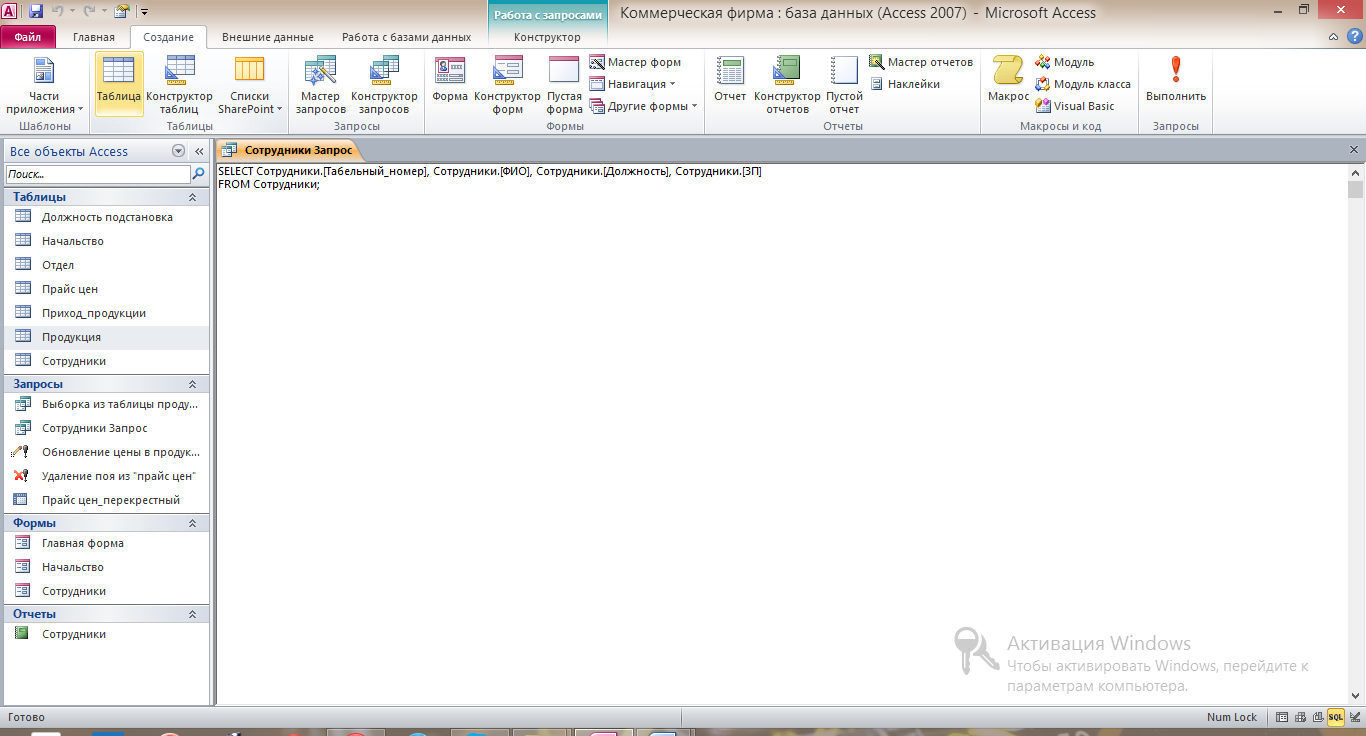The width and height of the screenshot is (1366, 736).
Task: Open Конструктор запросов query designer
Action: pos(384,86)
